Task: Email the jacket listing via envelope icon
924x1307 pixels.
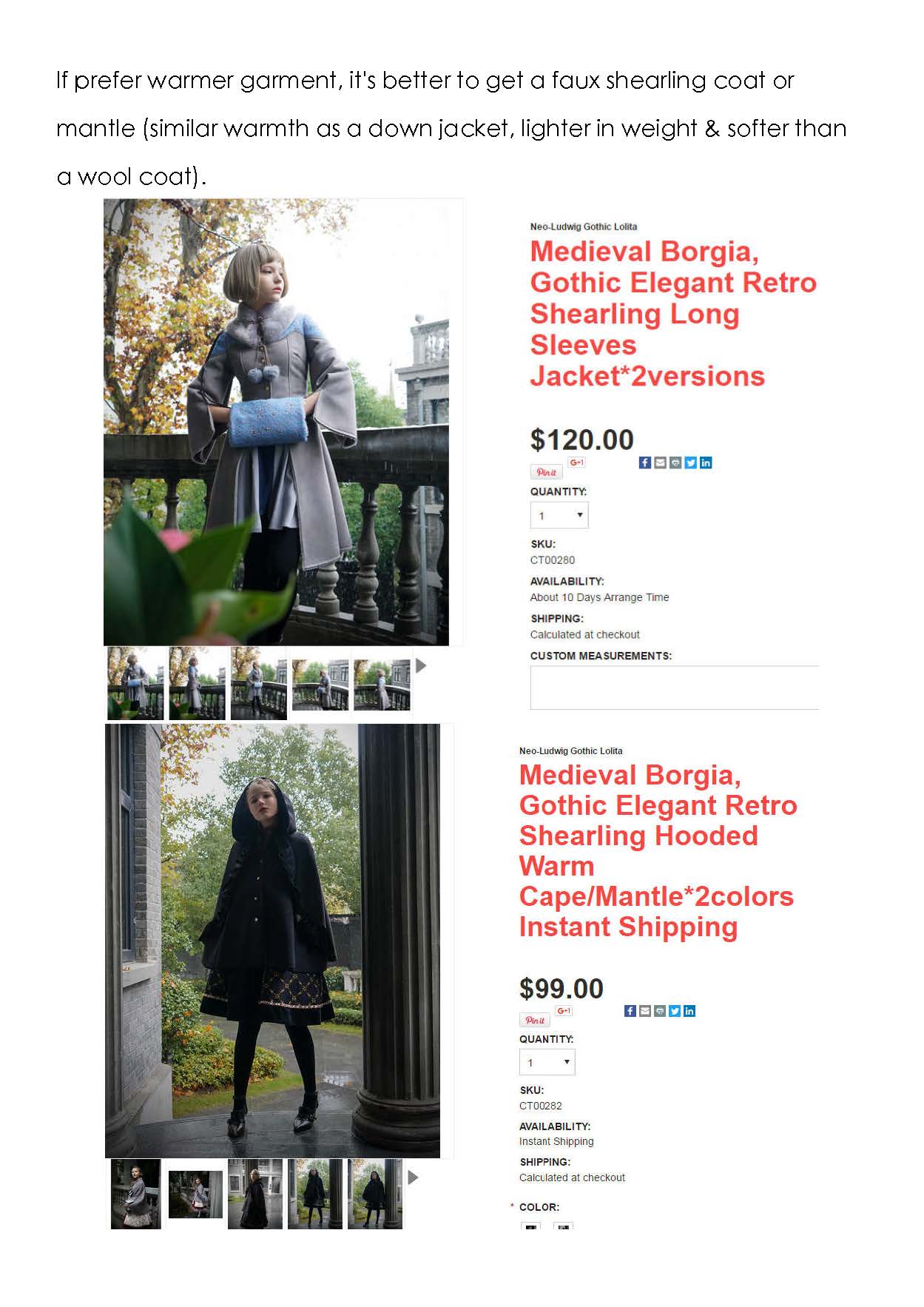Action: pyautogui.click(x=661, y=463)
